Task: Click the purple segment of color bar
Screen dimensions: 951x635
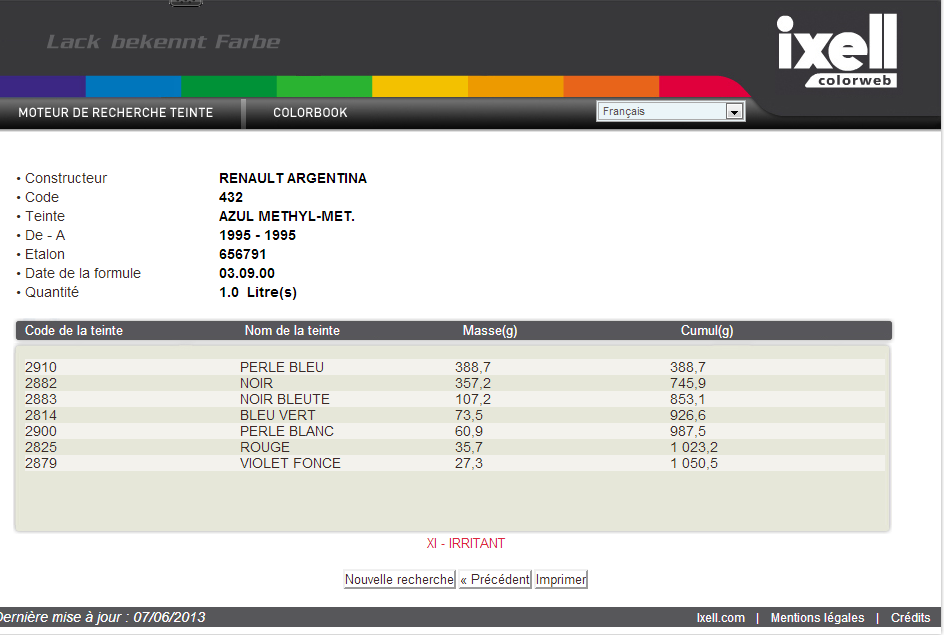Action: [x=43, y=87]
